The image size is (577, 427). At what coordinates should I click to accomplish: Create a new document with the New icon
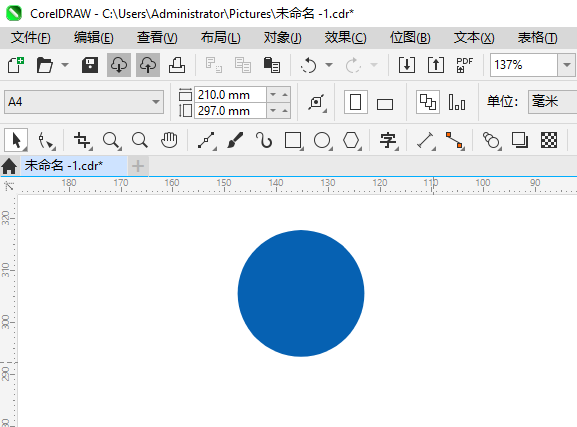pos(16,65)
